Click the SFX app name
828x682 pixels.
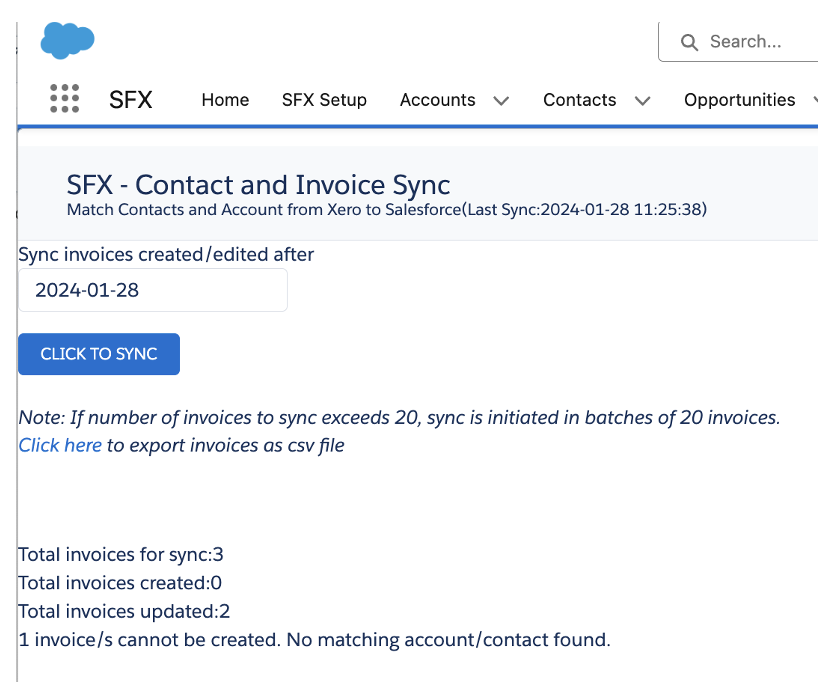130,100
